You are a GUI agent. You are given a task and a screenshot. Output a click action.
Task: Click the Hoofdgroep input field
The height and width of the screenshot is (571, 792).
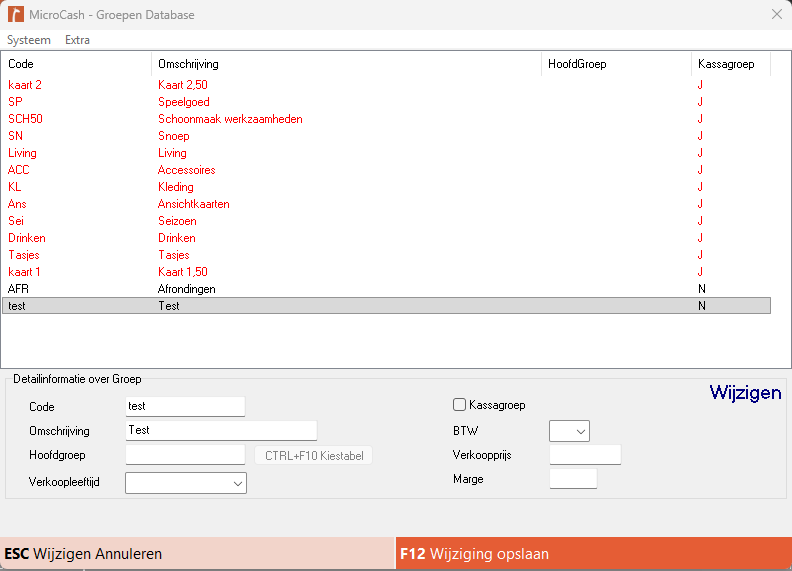tap(185, 455)
